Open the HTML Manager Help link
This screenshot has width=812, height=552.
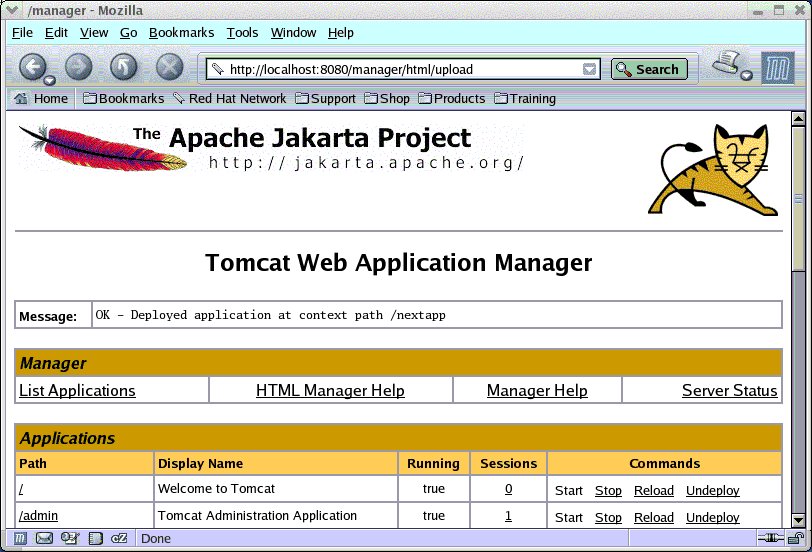330,390
